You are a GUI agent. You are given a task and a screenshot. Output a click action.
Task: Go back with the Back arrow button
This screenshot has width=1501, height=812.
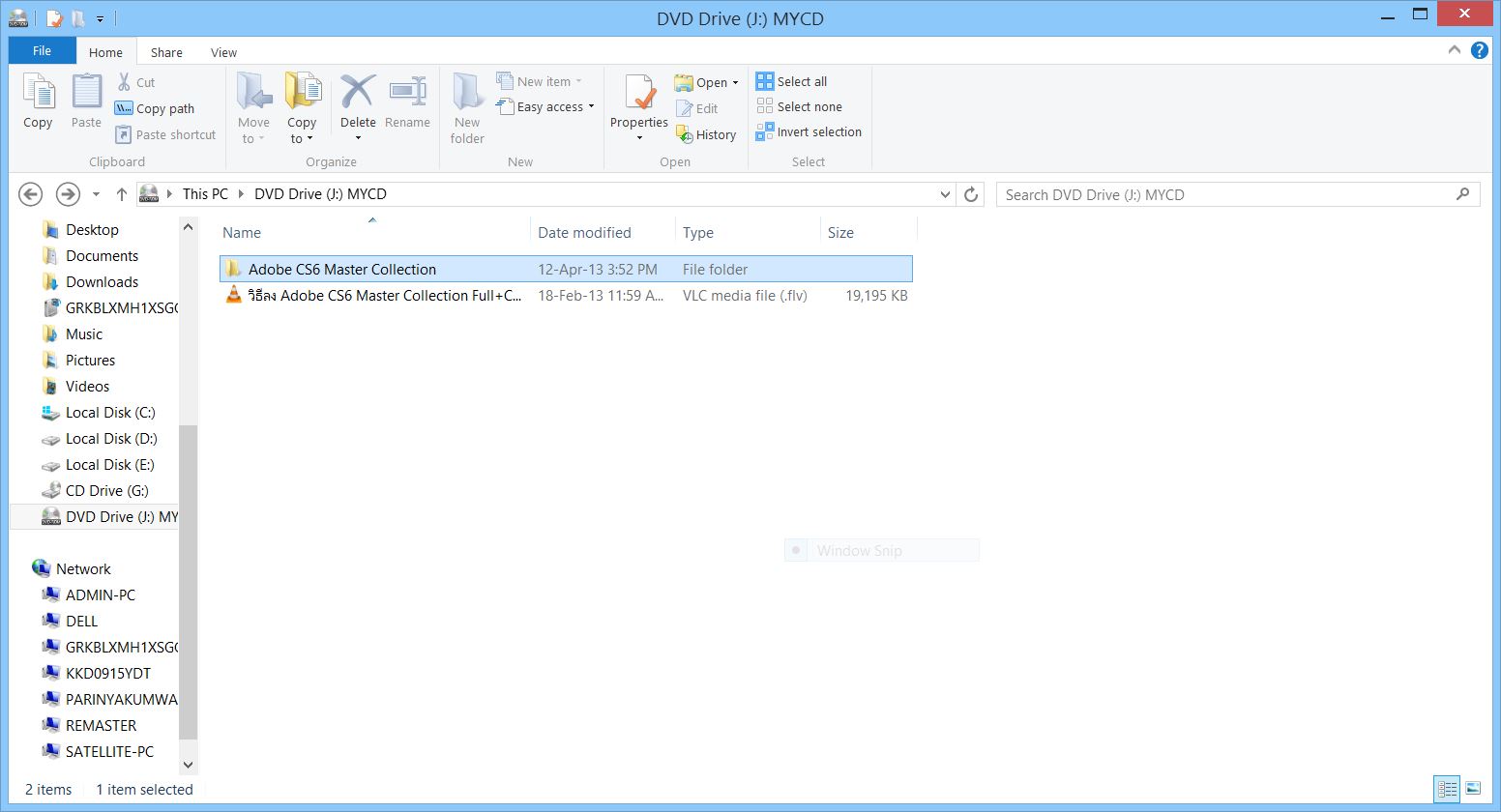coord(31,194)
